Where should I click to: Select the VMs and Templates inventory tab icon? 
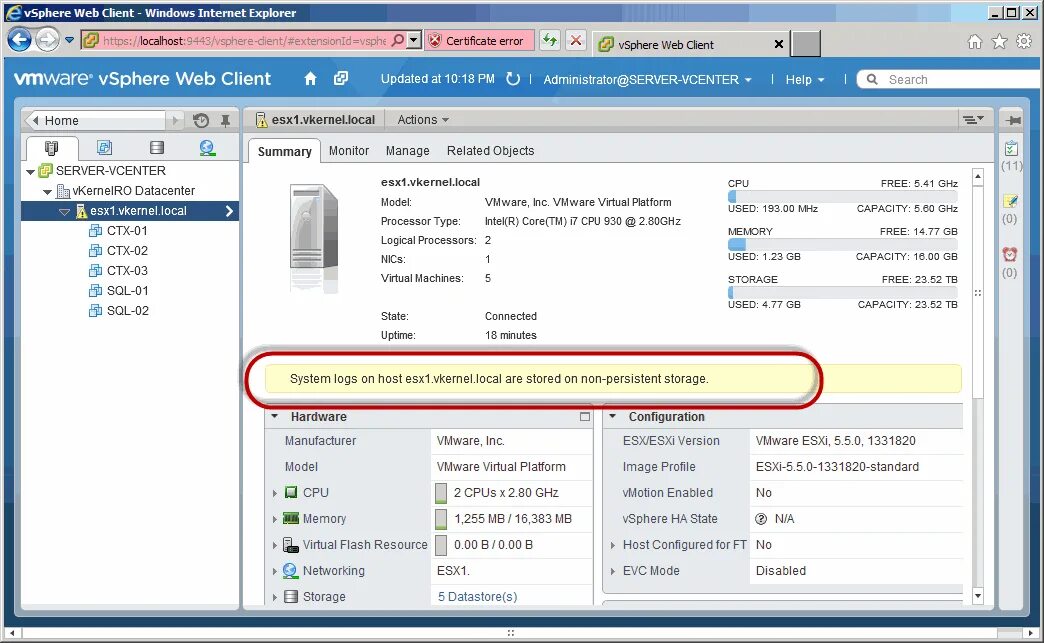click(x=105, y=148)
